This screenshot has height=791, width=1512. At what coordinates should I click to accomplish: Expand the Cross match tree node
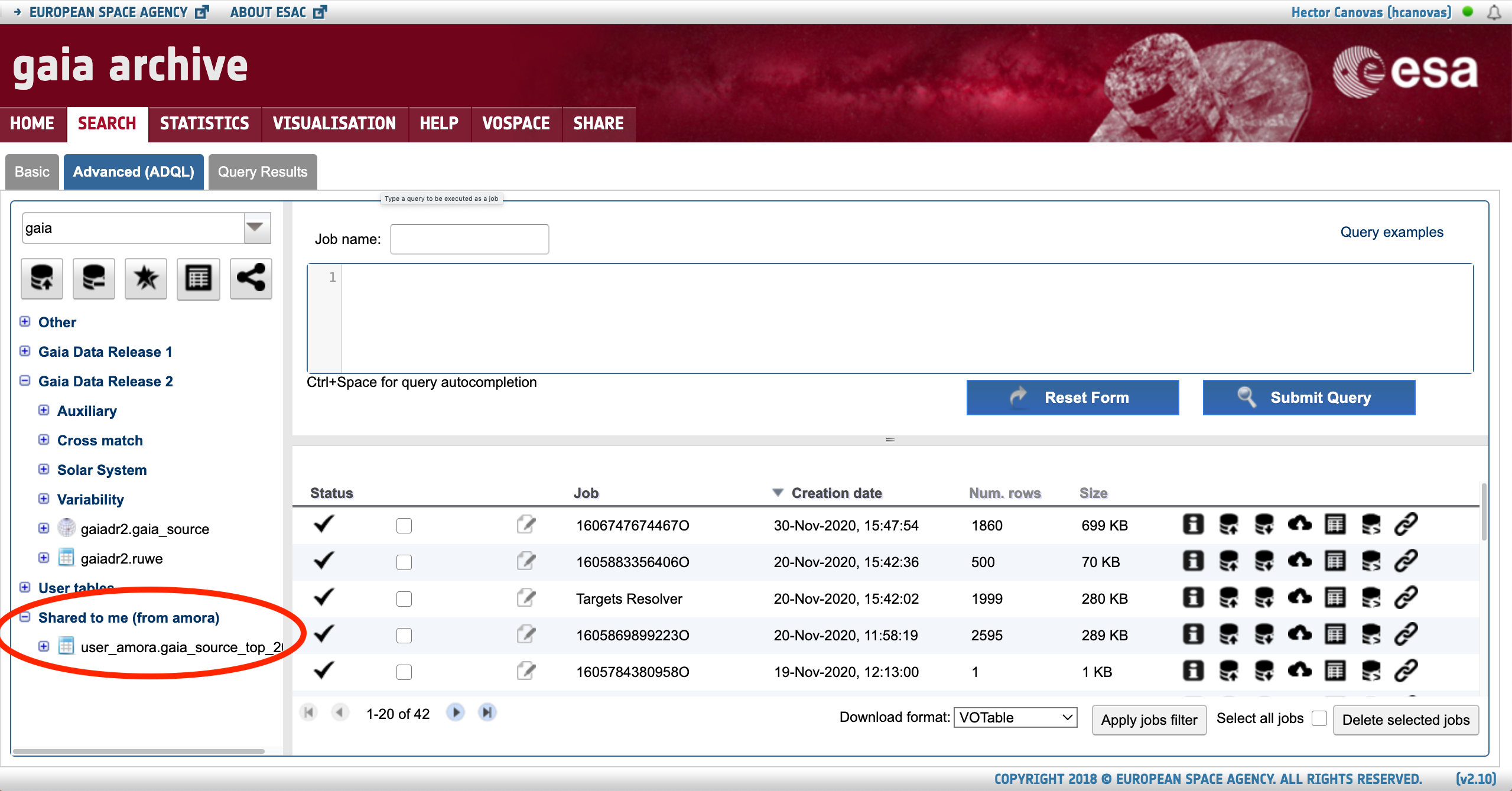(44, 440)
